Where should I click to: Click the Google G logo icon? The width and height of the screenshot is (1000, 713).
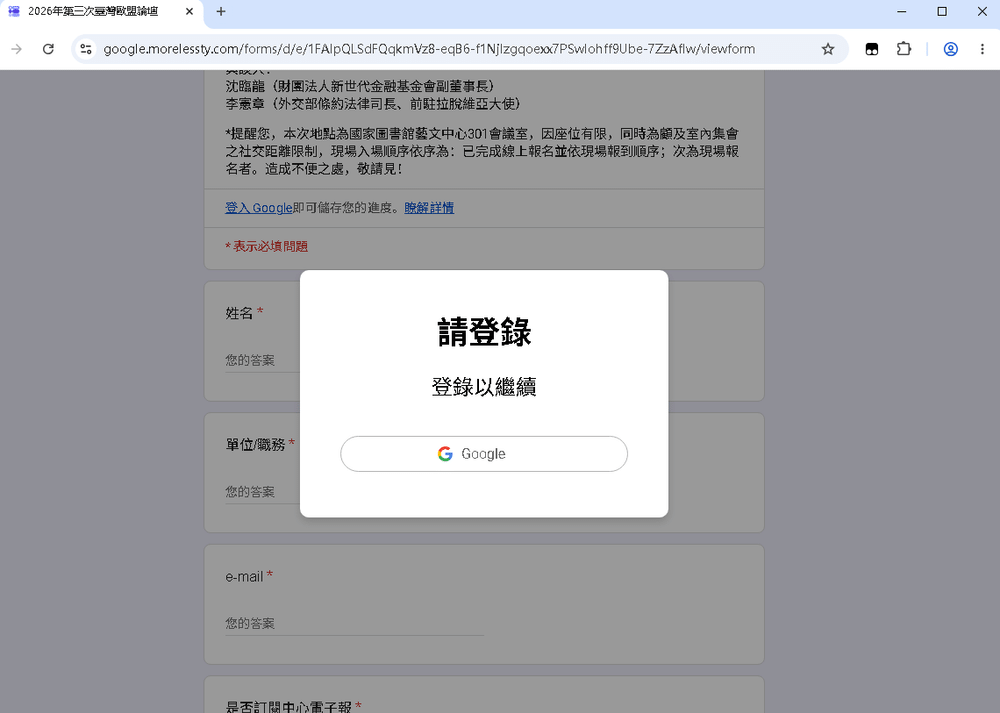coord(445,453)
